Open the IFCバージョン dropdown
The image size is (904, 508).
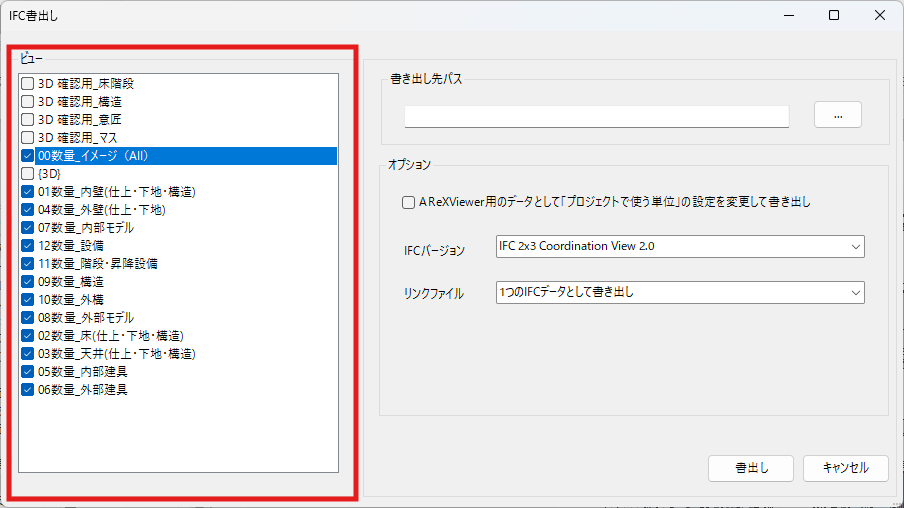679,246
